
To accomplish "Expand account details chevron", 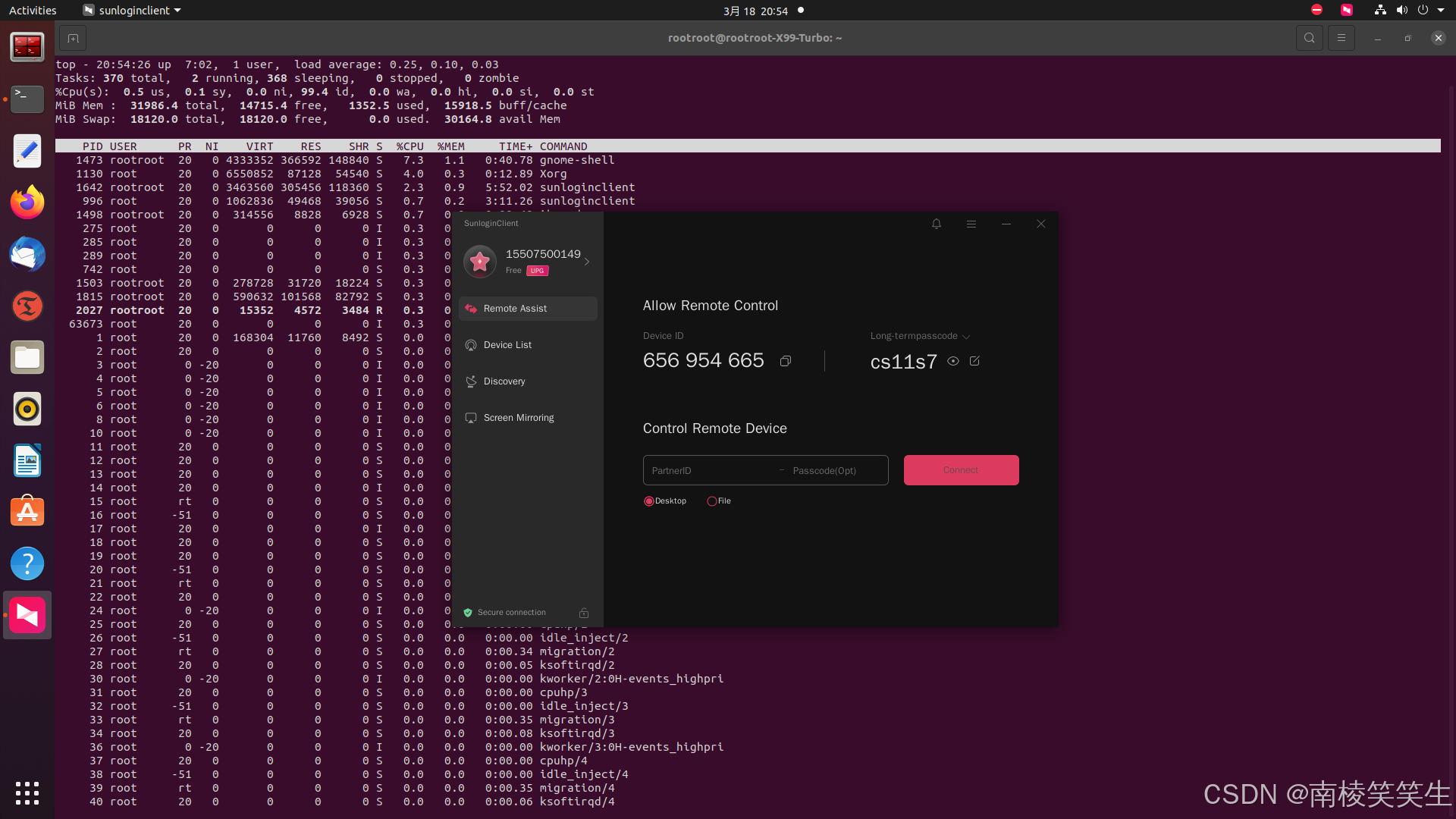I will pyautogui.click(x=587, y=262).
